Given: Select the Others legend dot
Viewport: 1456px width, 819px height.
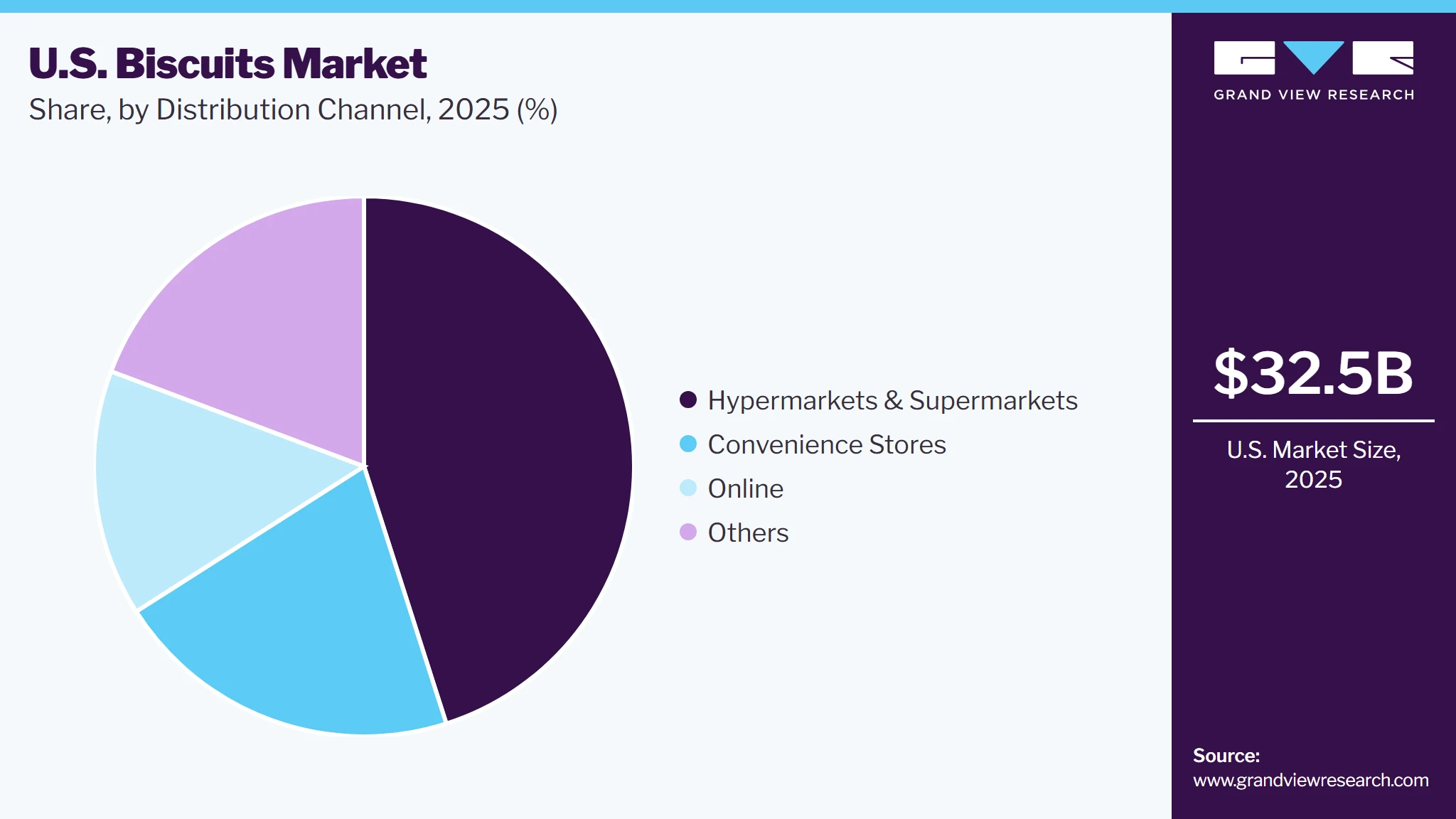Looking at the screenshot, I should [687, 532].
